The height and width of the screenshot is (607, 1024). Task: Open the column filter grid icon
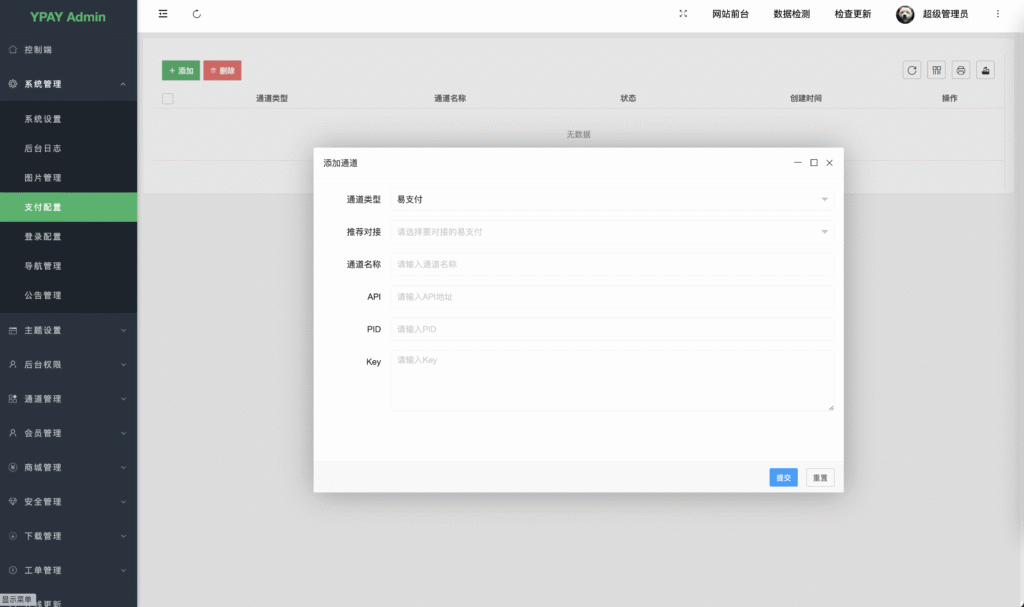tap(936, 70)
